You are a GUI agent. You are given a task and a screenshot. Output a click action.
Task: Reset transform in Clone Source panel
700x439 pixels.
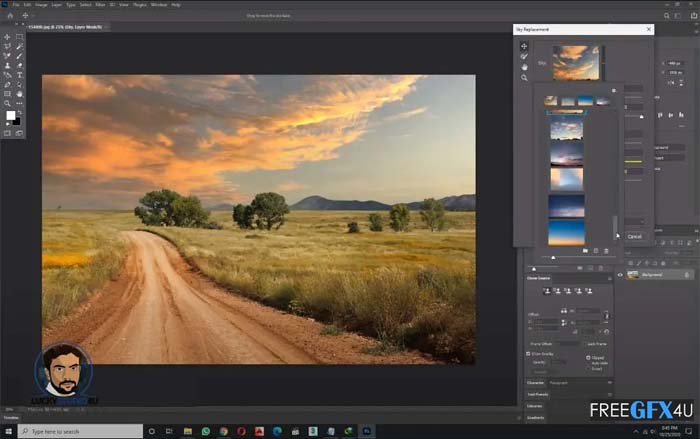point(606,332)
